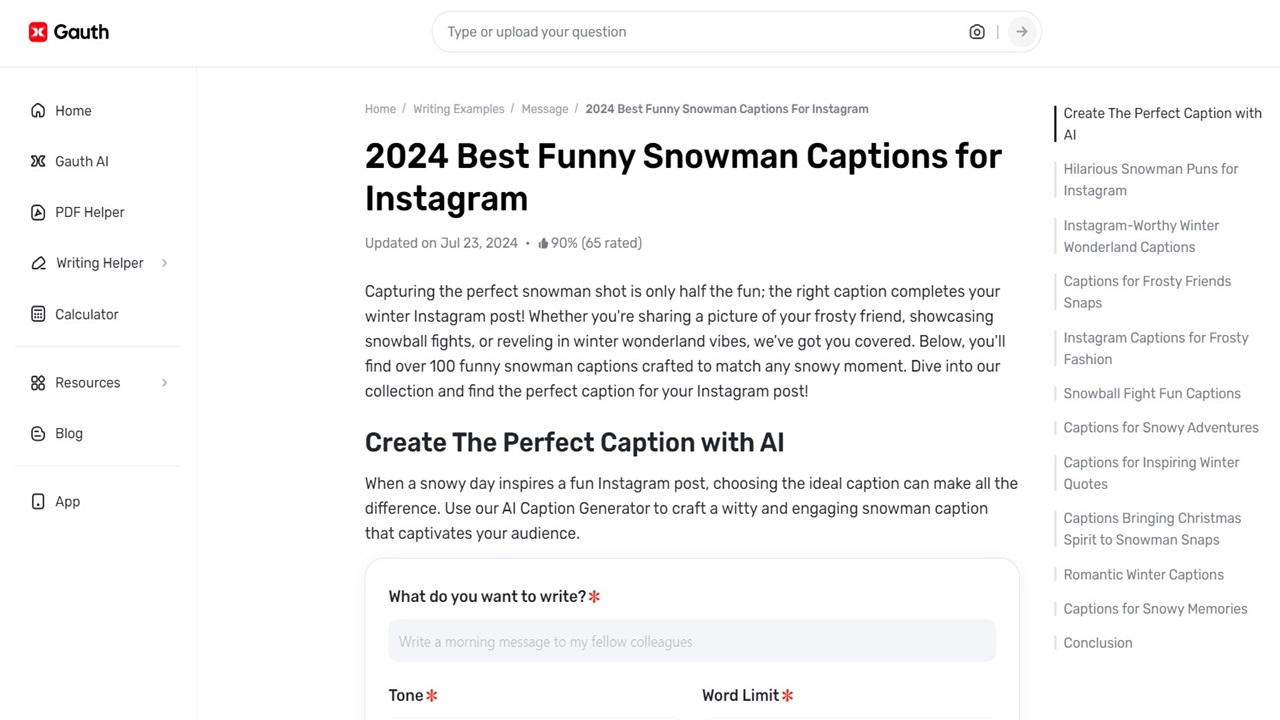Open Gauth AI from the sidebar
The height and width of the screenshot is (720, 1280).
point(37,161)
